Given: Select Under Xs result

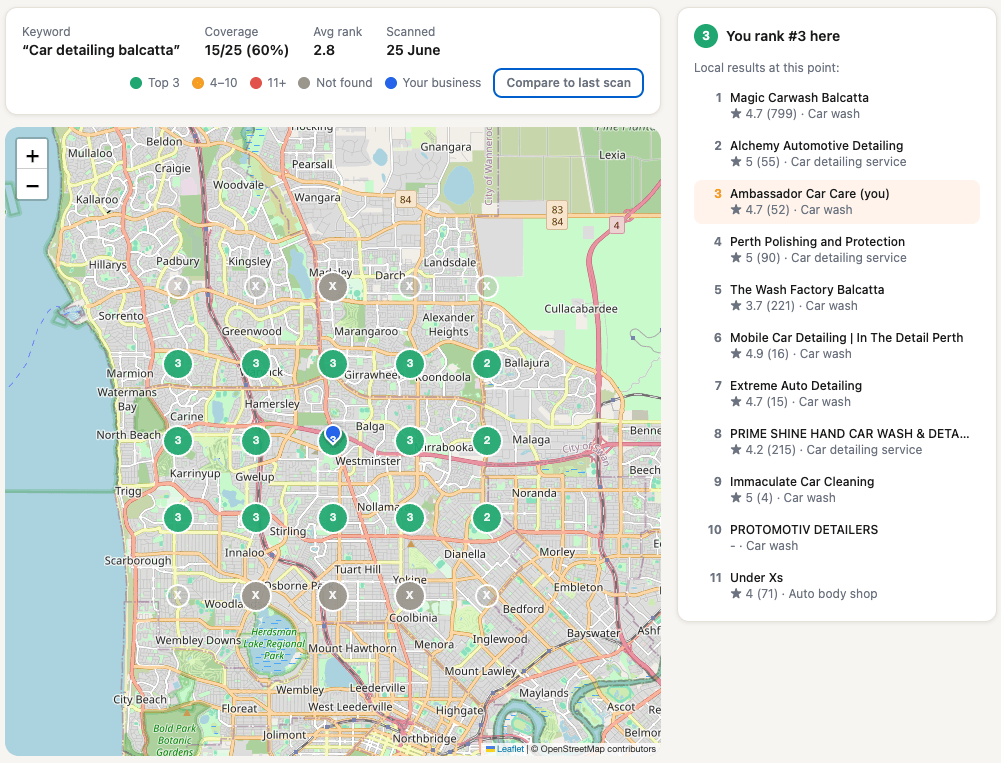Looking at the screenshot, I should tap(837, 585).
